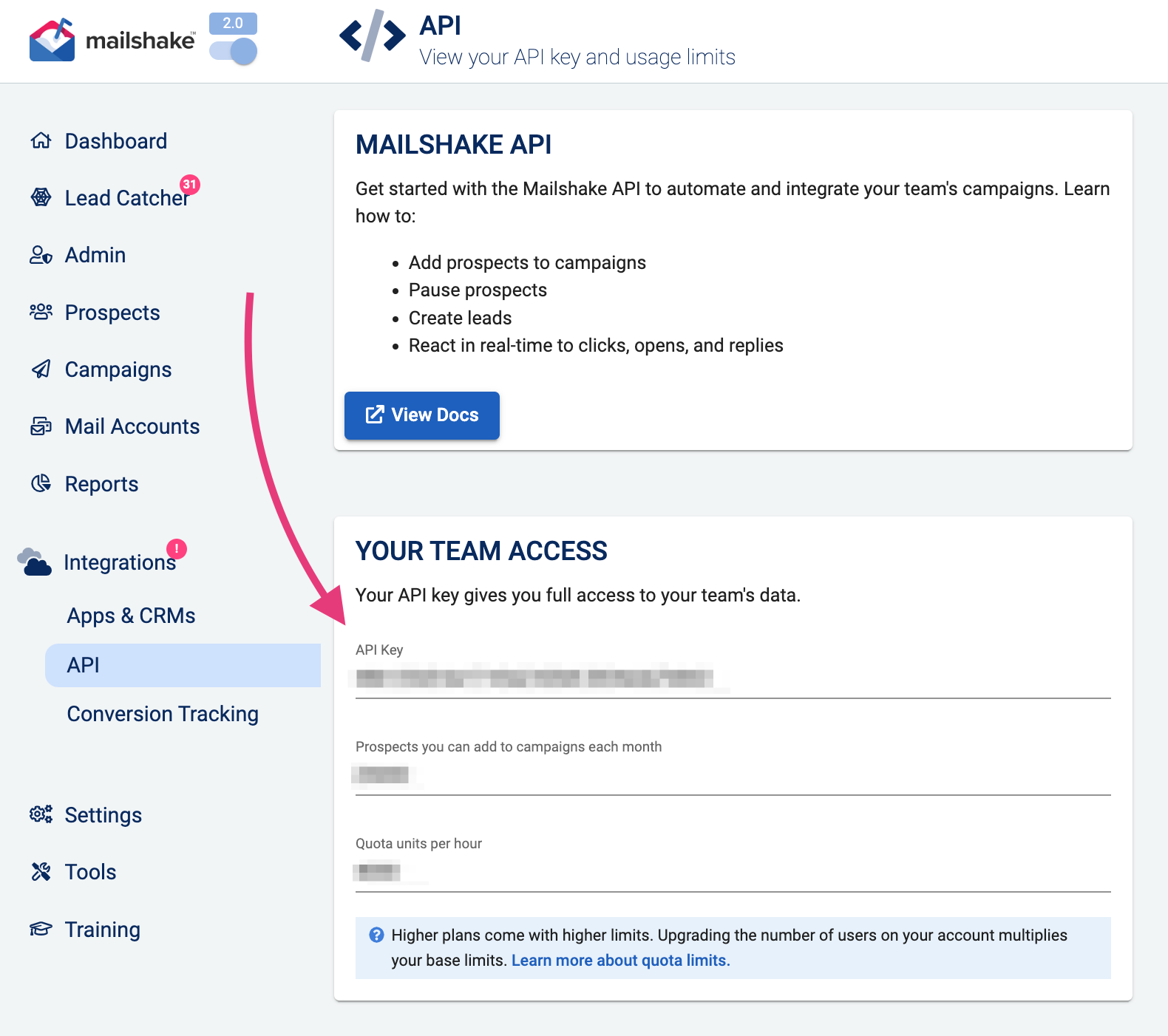
Task: Open Apps & CRMs submenu item
Action: coord(131,616)
